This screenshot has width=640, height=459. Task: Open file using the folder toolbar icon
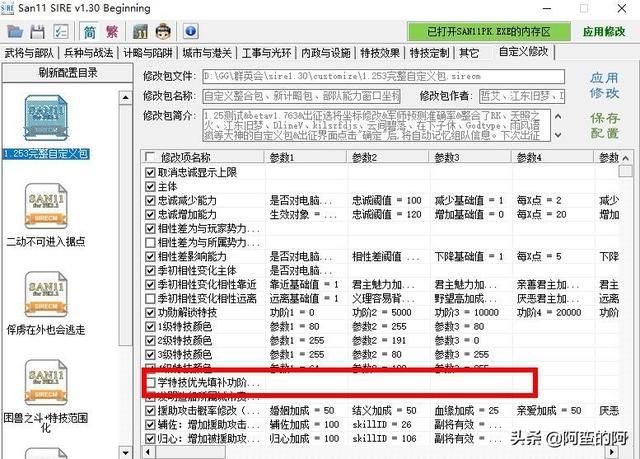pos(15,31)
